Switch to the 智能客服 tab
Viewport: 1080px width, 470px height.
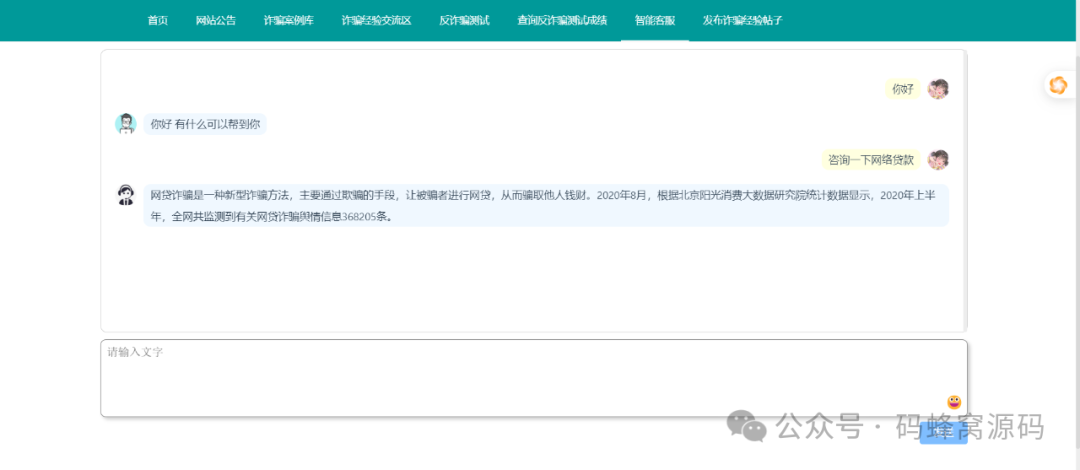coord(655,20)
